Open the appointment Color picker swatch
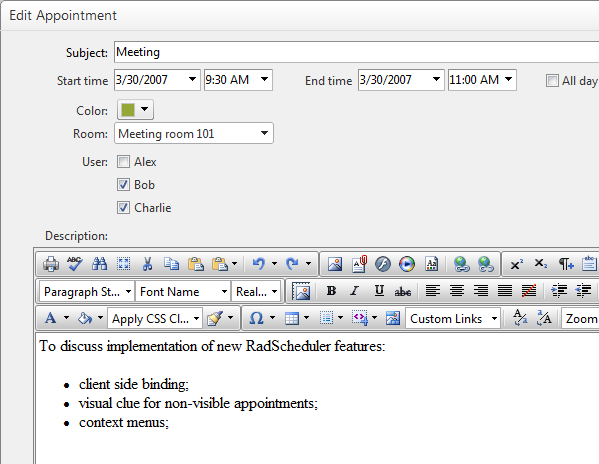This screenshot has height=464, width=599. [135, 110]
